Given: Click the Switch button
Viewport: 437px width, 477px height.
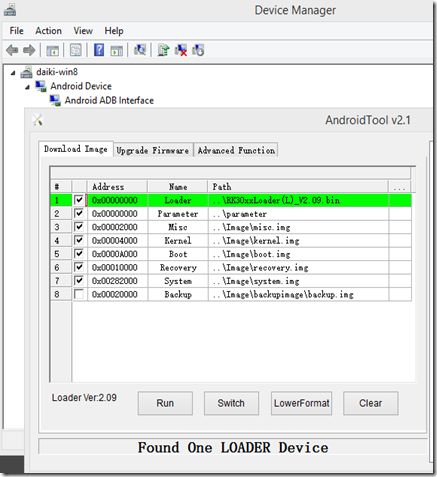Looking at the screenshot, I should click(231, 403).
